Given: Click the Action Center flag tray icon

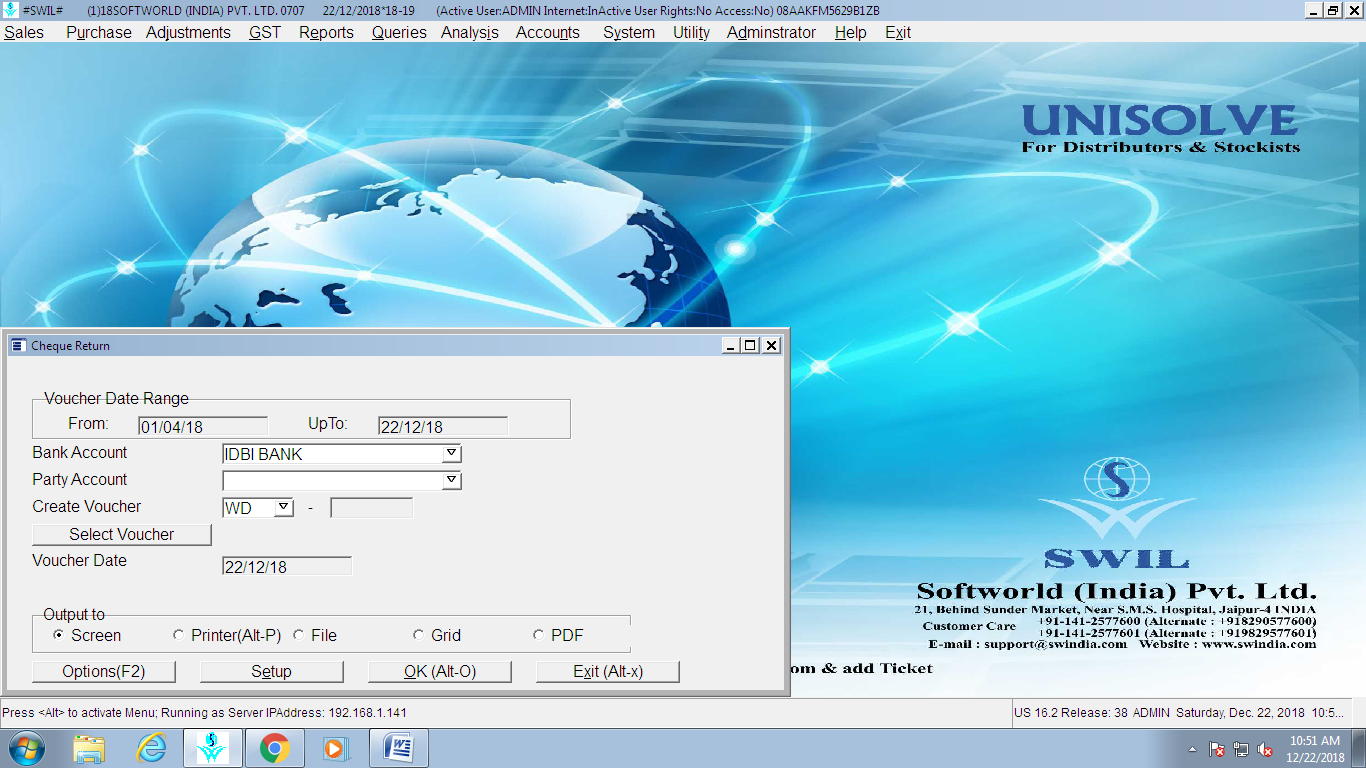Looking at the screenshot, I should pyautogui.click(x=1217, y=749).
